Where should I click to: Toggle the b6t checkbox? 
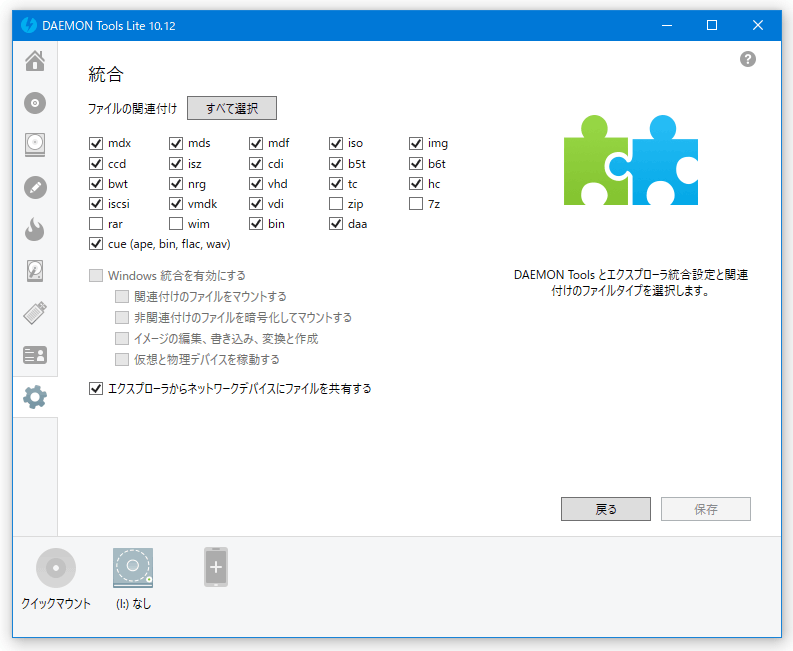click(x=416, y=164)
